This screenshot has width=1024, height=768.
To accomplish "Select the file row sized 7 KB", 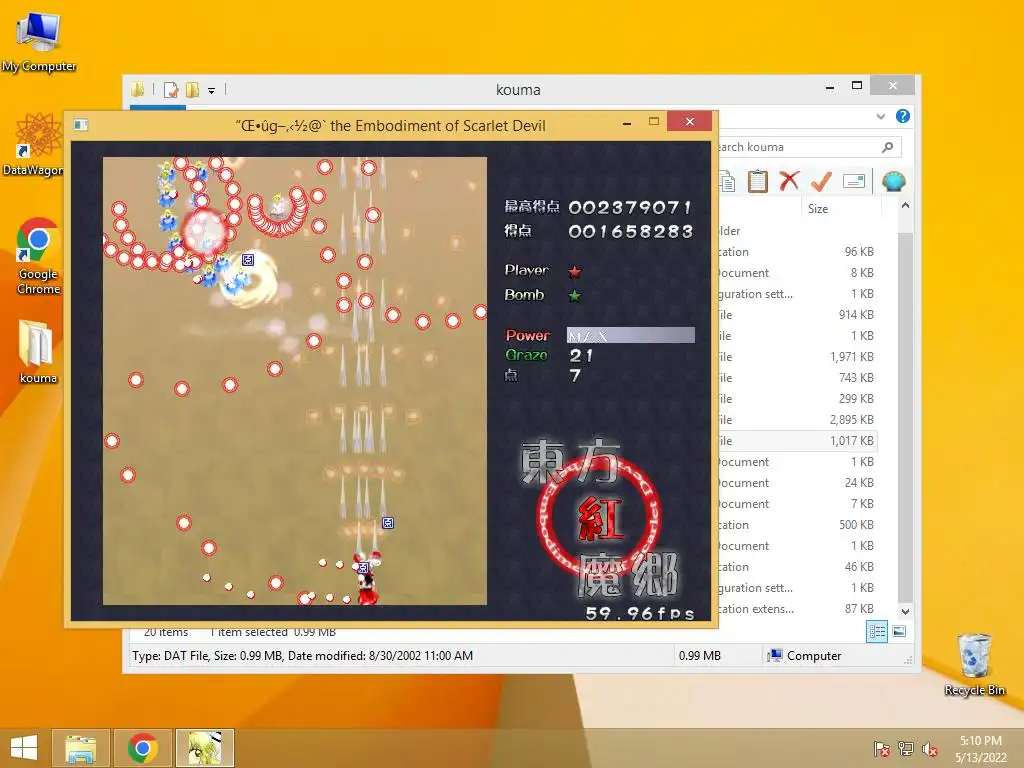I will [797, 504].
